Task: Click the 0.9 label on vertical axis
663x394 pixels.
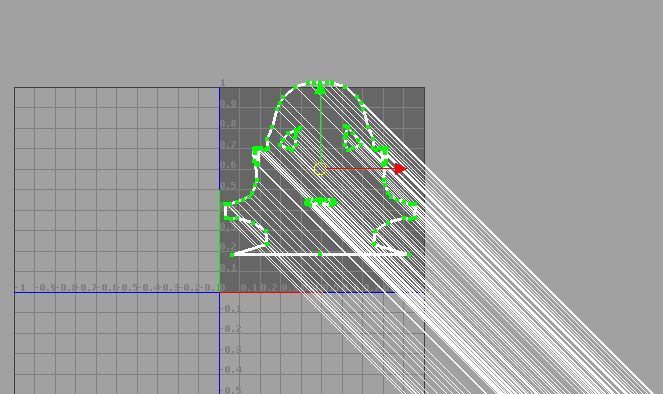Action: tap(228, 104)
